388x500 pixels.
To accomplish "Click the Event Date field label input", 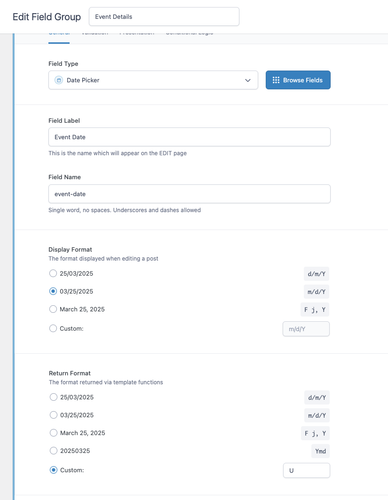I will pos(189,137).
